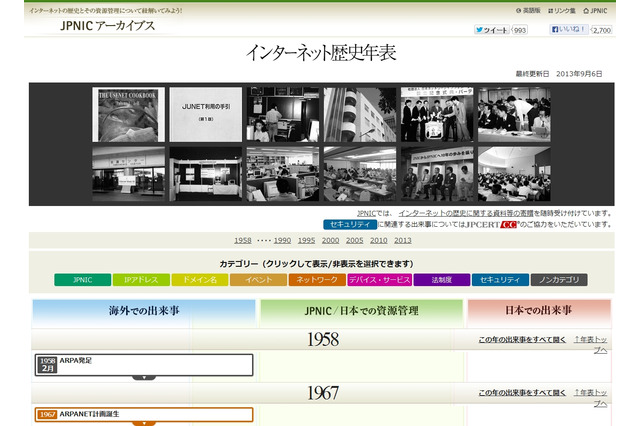
Task: Toggle the ネットワーク category filter
Action: 317,280
